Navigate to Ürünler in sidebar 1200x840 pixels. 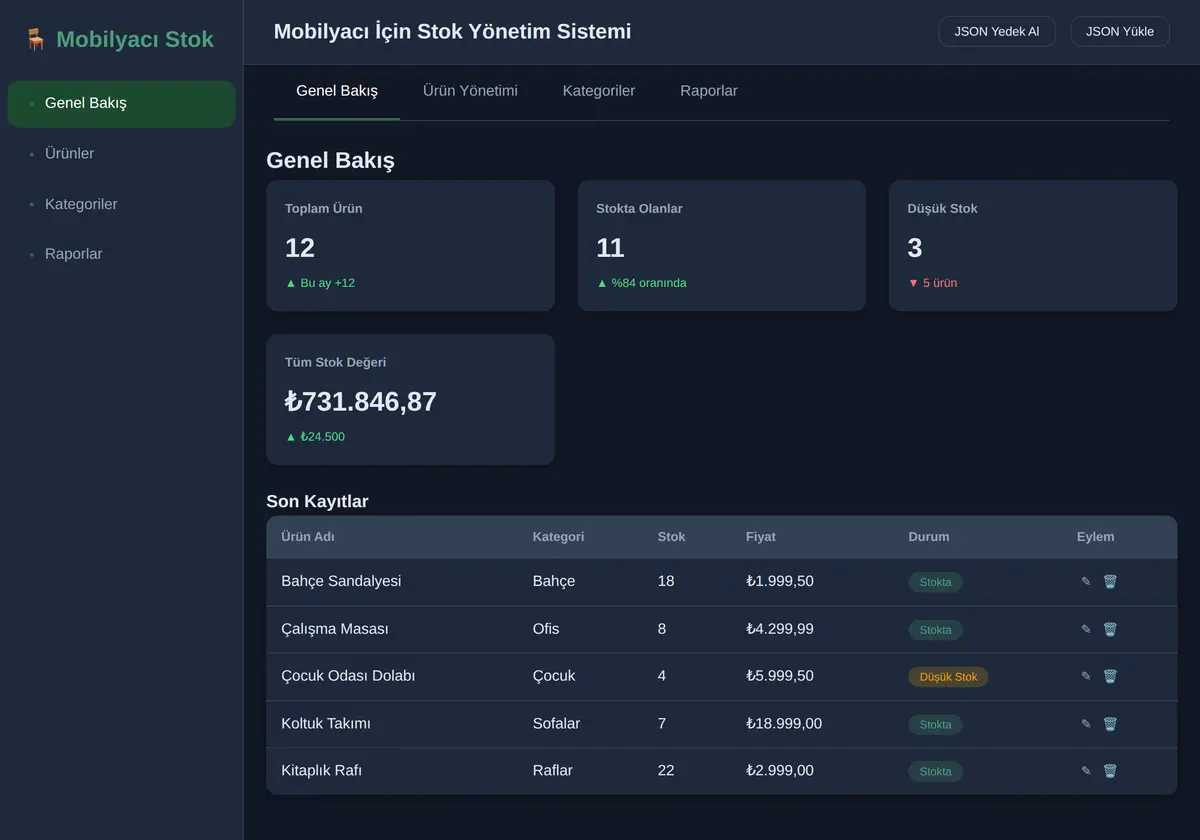pos(122,154)
